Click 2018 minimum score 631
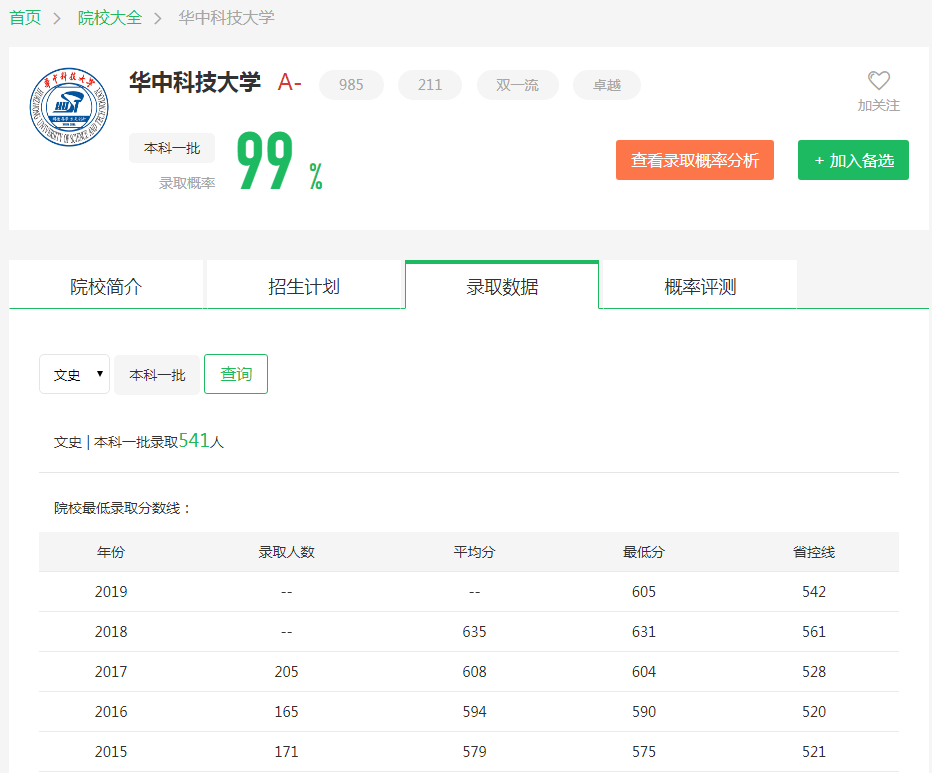This screenshot has height=773, width=932. tap(644, 631)
